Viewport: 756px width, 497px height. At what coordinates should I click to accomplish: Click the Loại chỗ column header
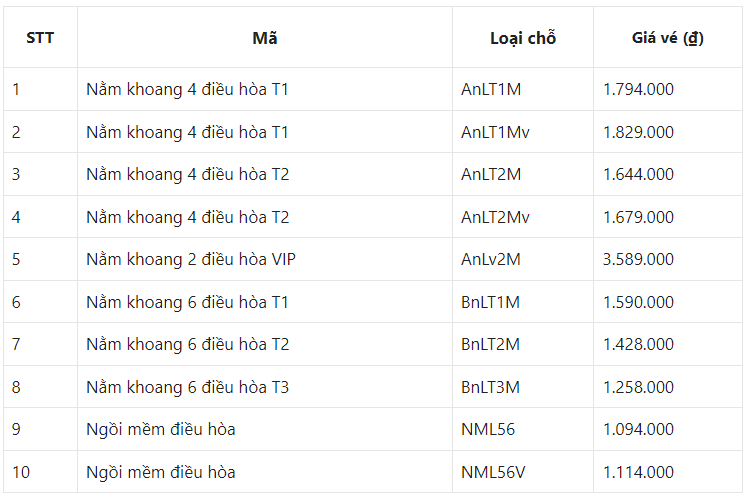522,38
